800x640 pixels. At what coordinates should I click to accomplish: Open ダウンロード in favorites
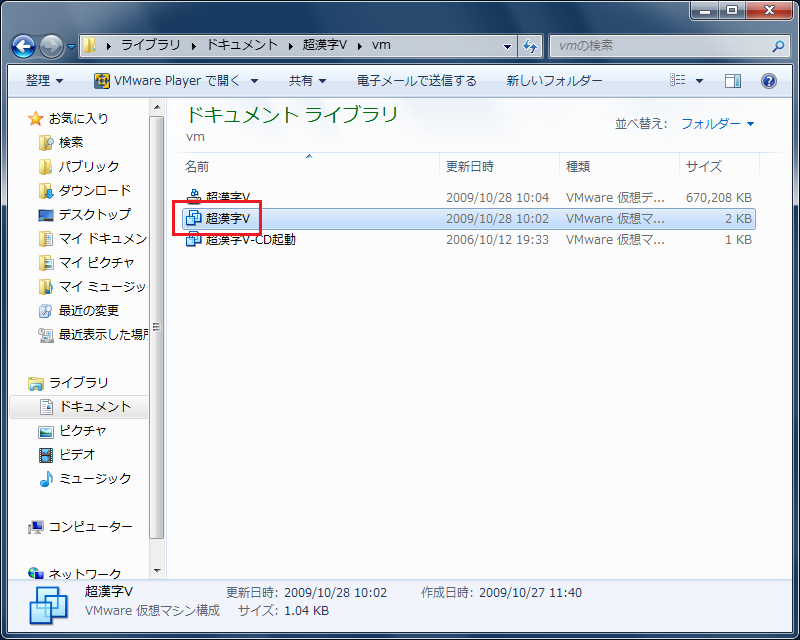click(94, 190)
